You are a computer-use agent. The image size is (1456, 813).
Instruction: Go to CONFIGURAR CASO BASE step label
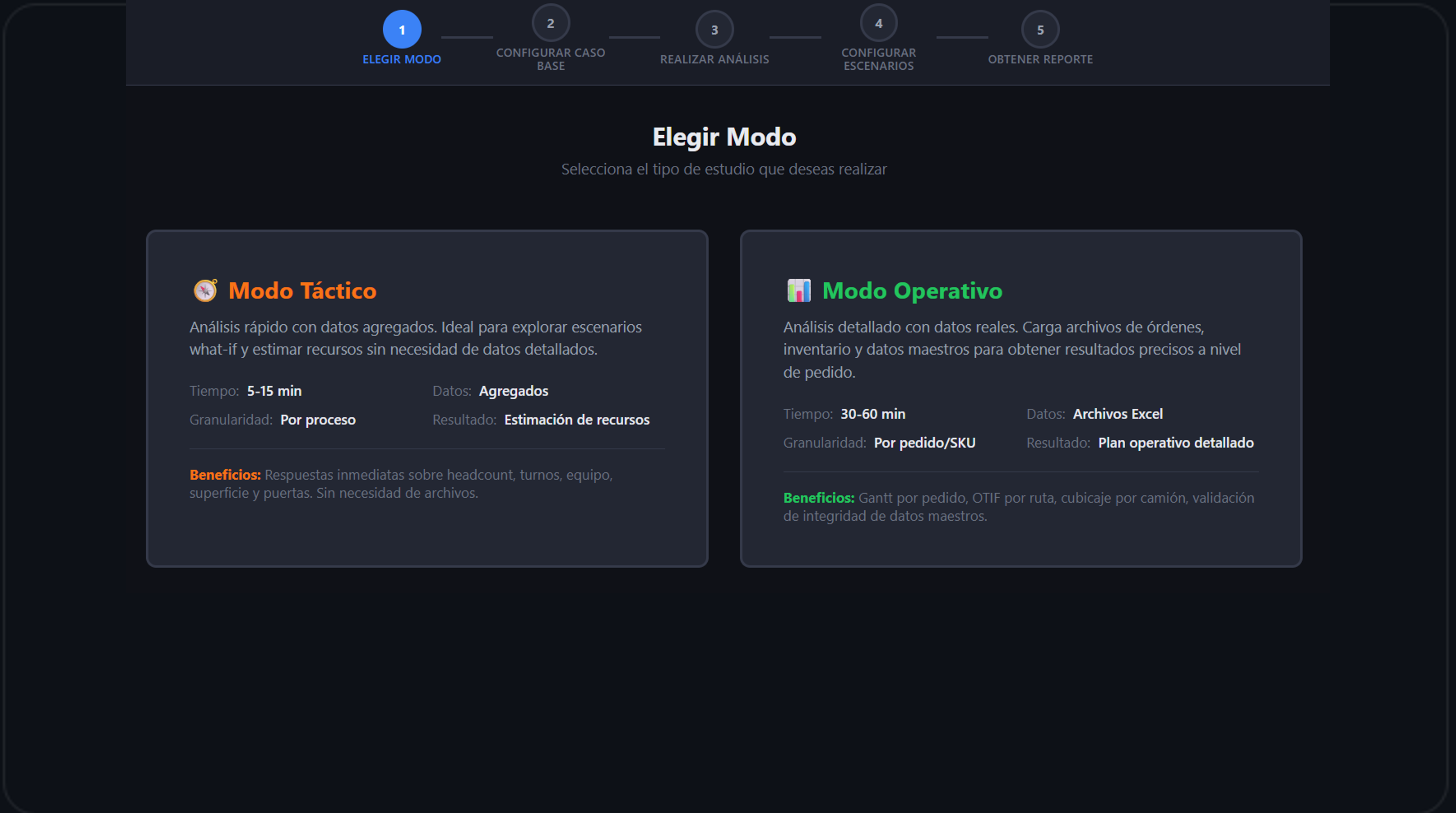(x=550, y=59)
